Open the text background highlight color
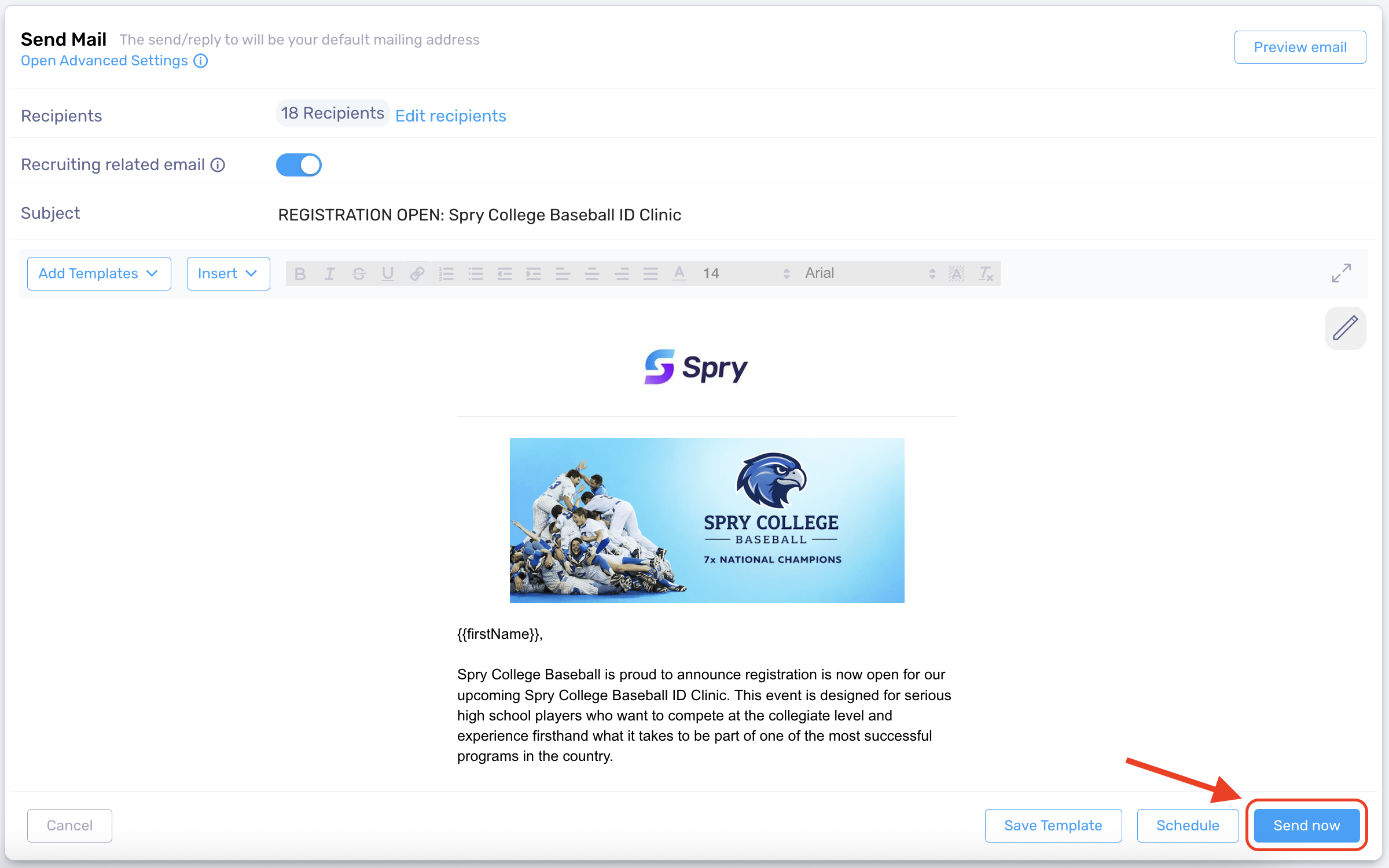Screen dimensions: 1389x868 tap(957, 274)
